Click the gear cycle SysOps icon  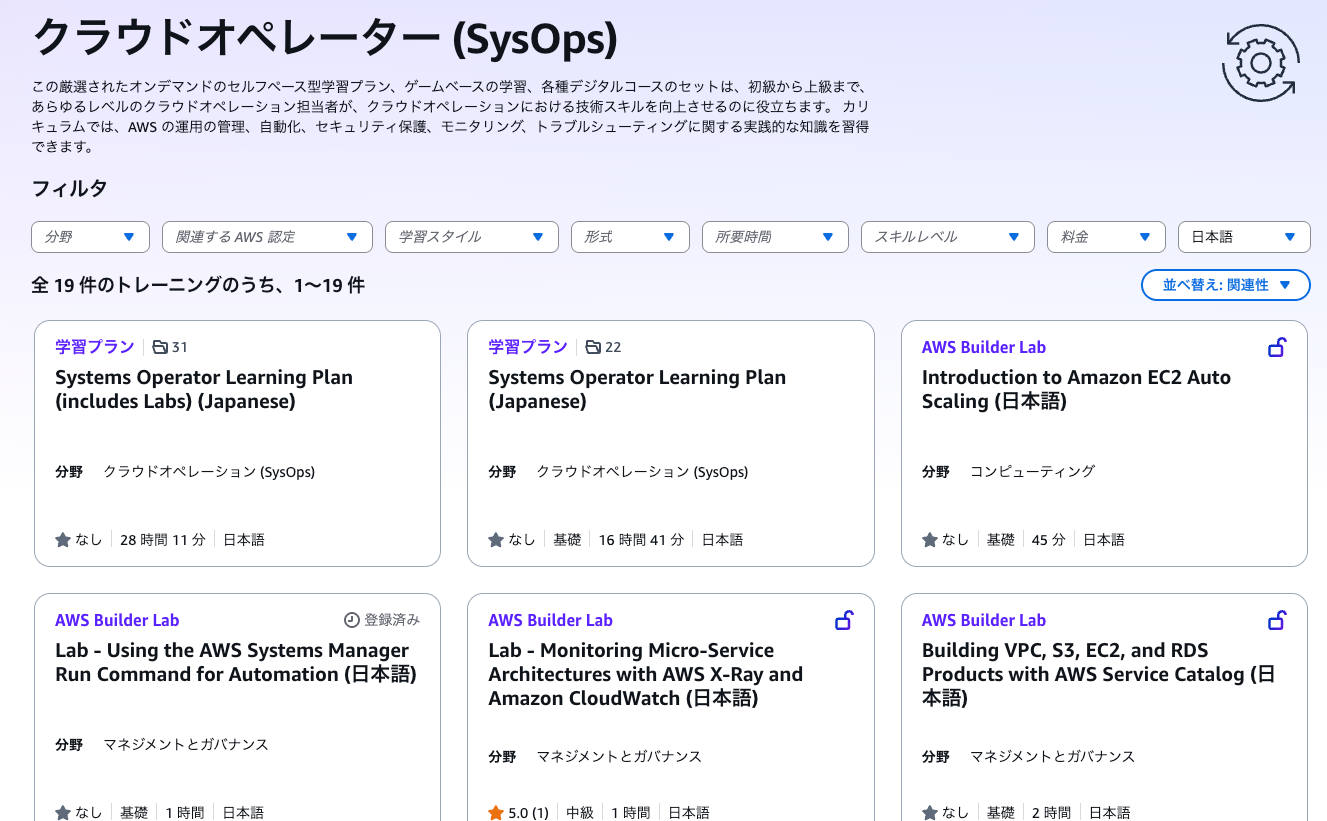[1261, 62]
